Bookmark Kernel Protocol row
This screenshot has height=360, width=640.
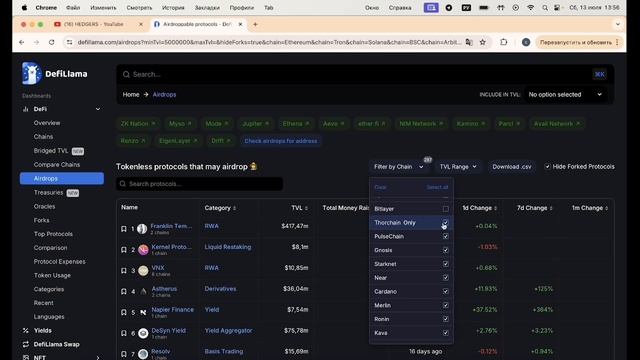(124, 250)
